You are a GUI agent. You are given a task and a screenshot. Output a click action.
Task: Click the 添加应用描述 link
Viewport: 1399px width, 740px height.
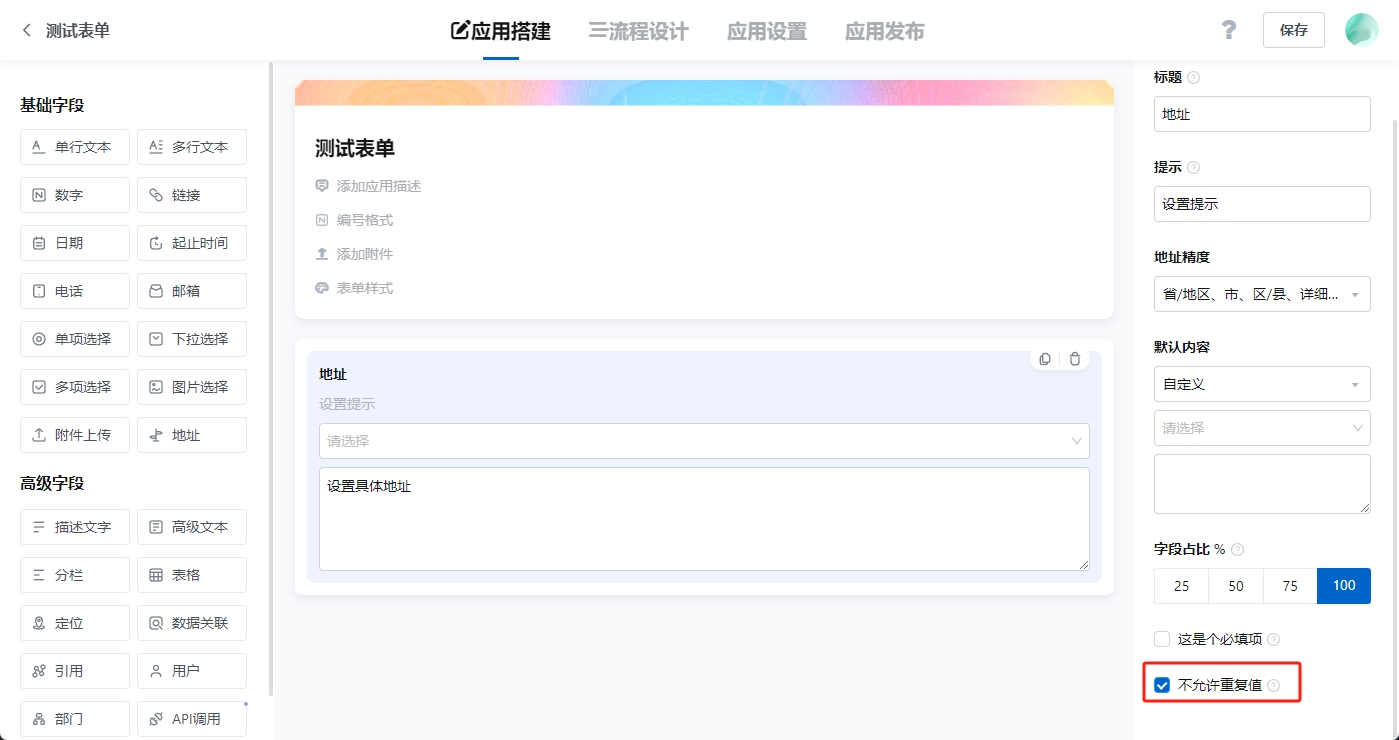(x=378, y=185)
